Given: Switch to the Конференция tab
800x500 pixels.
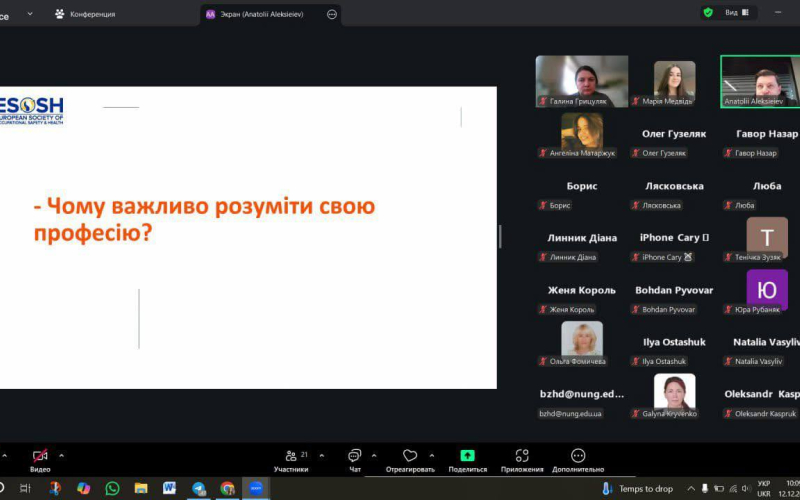Looking at the screenshot, I should coord(85,14).
